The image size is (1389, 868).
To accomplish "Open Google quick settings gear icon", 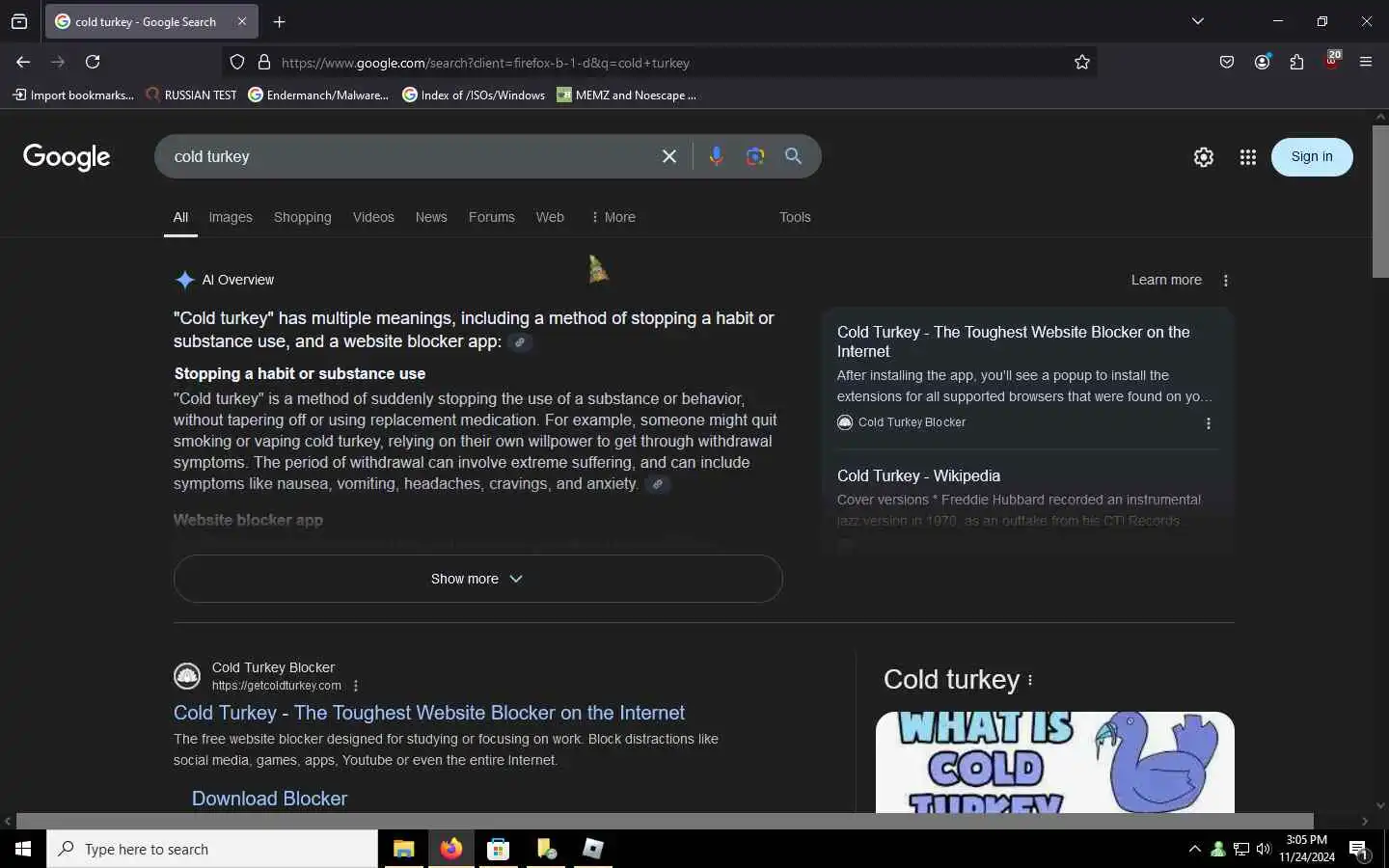I will pos(1204,157).
